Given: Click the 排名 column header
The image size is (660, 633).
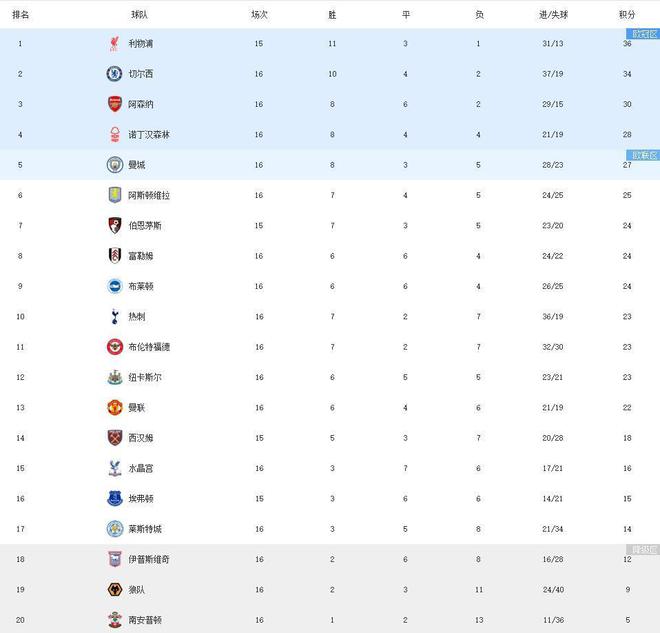Looking at the screenshot, I should pos(20,15).
